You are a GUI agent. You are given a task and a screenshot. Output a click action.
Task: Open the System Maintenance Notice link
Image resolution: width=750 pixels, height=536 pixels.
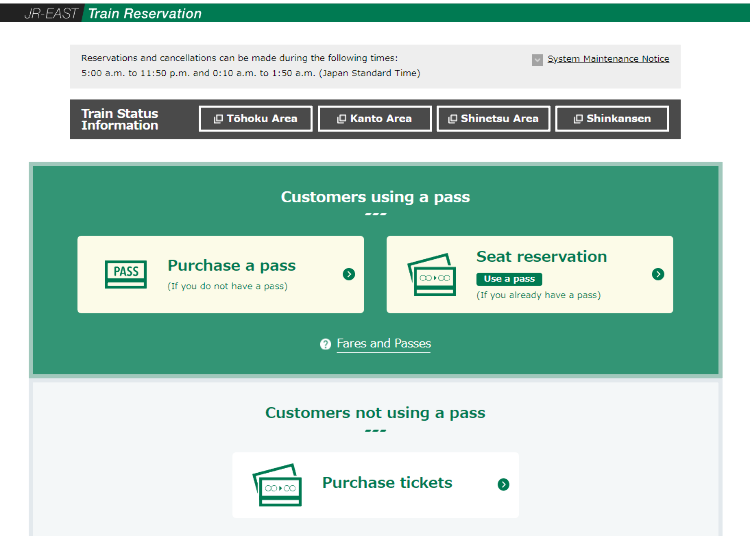click(x=608, y=59)
